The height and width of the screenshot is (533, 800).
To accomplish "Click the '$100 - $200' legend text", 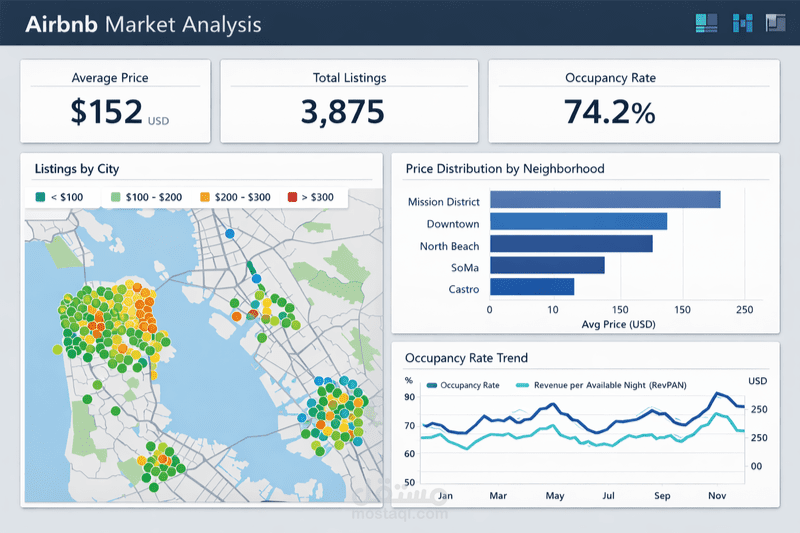I will point(154,197).
